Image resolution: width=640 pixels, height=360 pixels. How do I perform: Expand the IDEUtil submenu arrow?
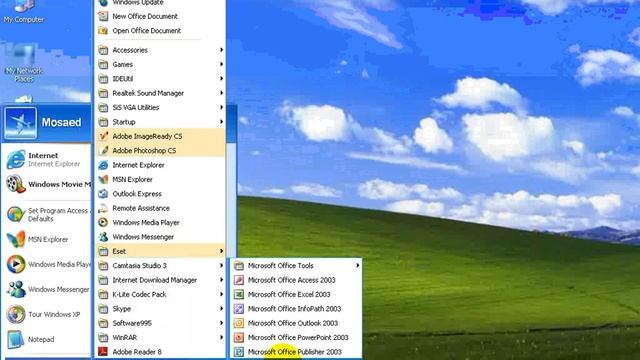click(x=222, y=78)
